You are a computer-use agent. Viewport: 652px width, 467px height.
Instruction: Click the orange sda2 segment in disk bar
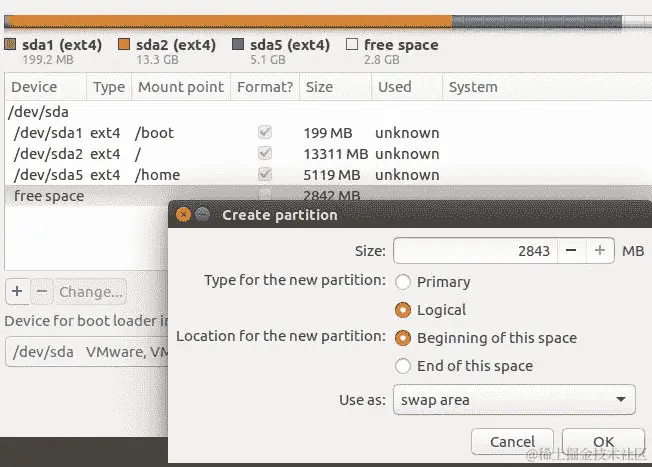tap(231, 22)
